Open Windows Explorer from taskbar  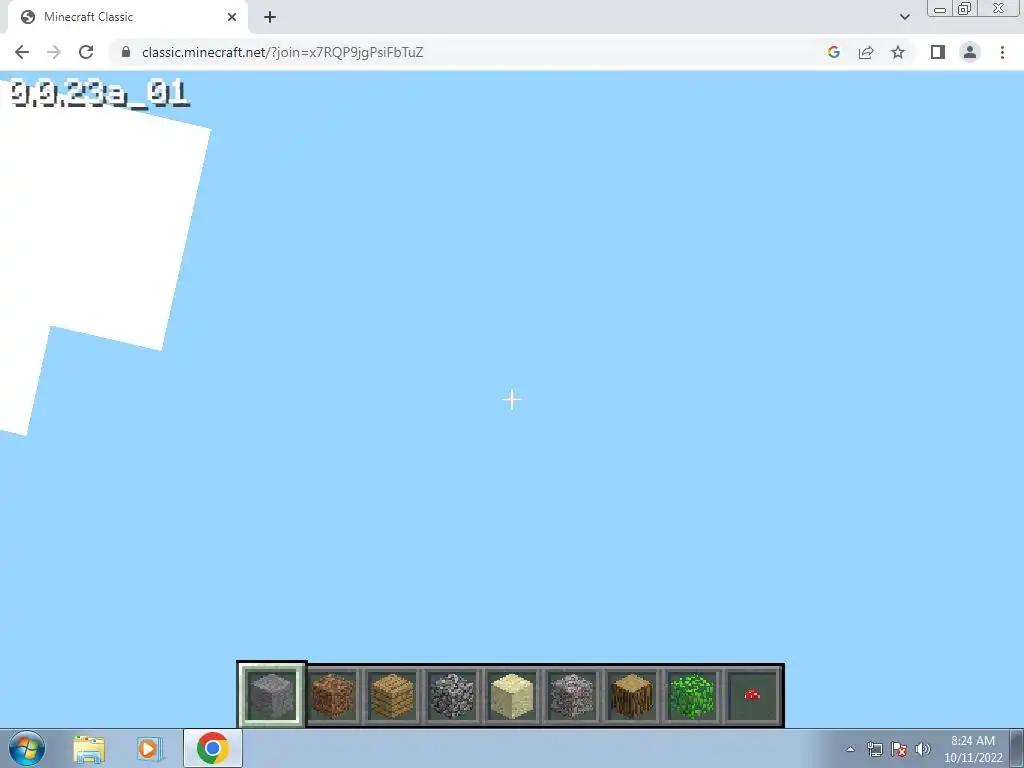click(88, 748)
